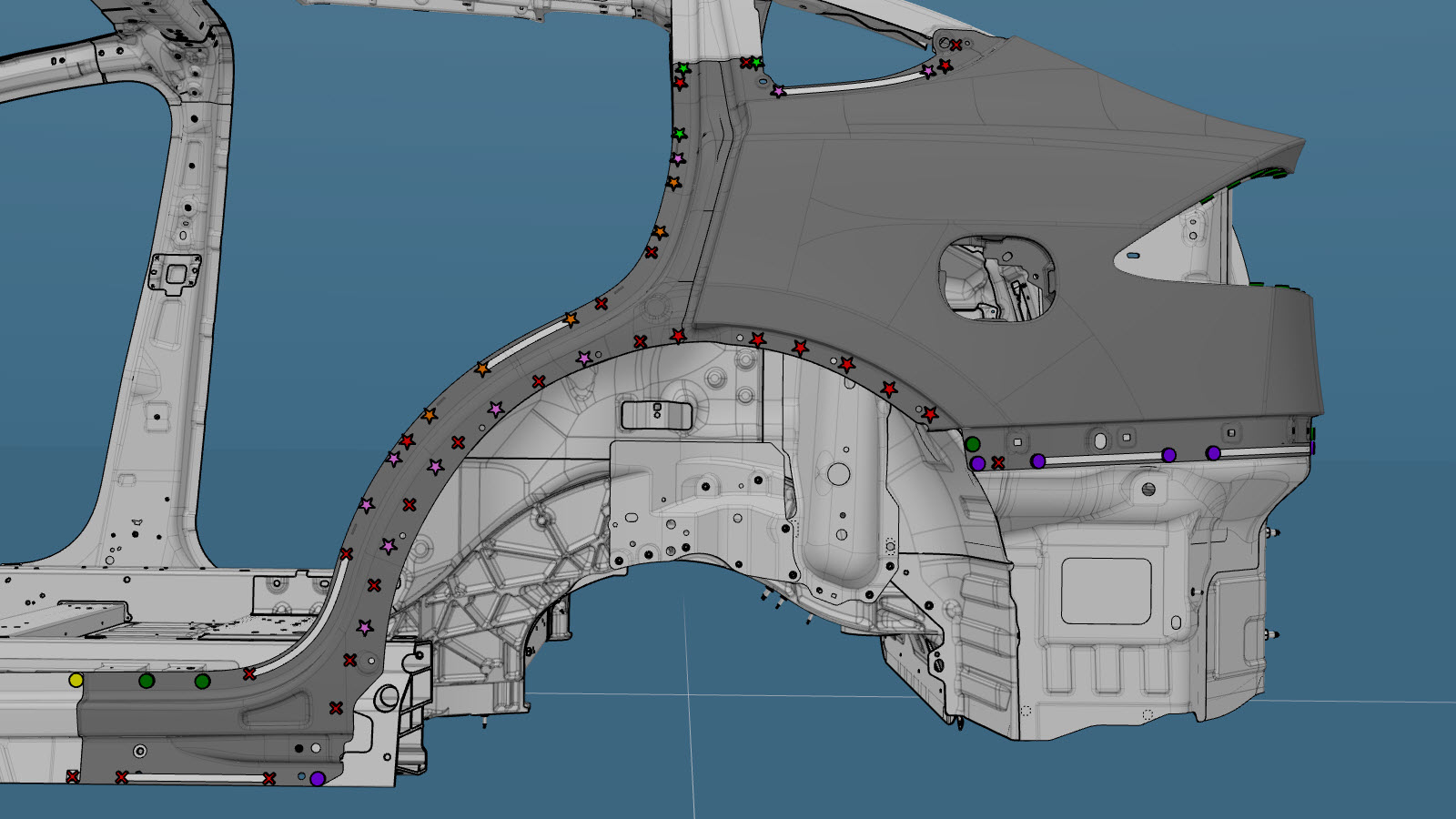This screenshot has height=819, width=1456.
Task: Pick the red star at the wheel arch's rear end
Action: pos(929,414)
